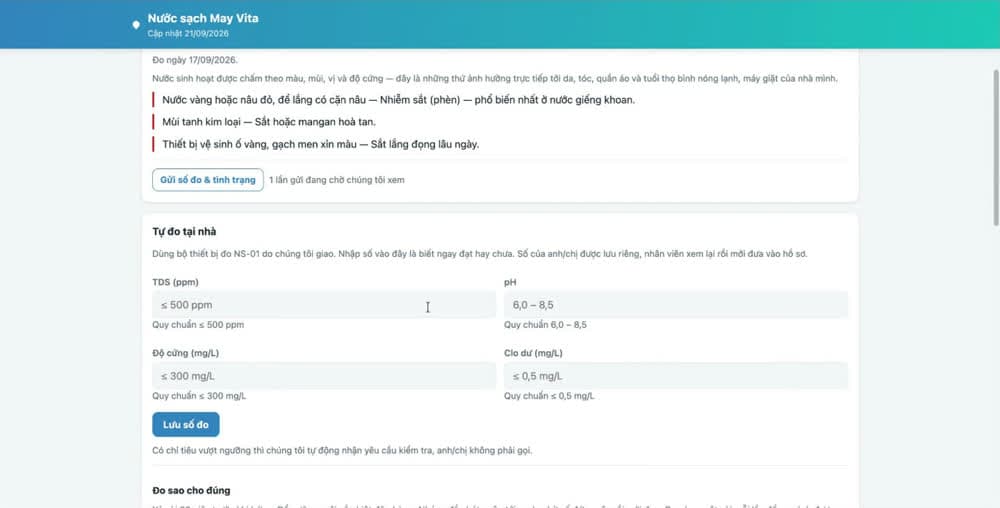
Task: Click into the Clo dư (mg/L) field
Action: (x=675, y=376)
